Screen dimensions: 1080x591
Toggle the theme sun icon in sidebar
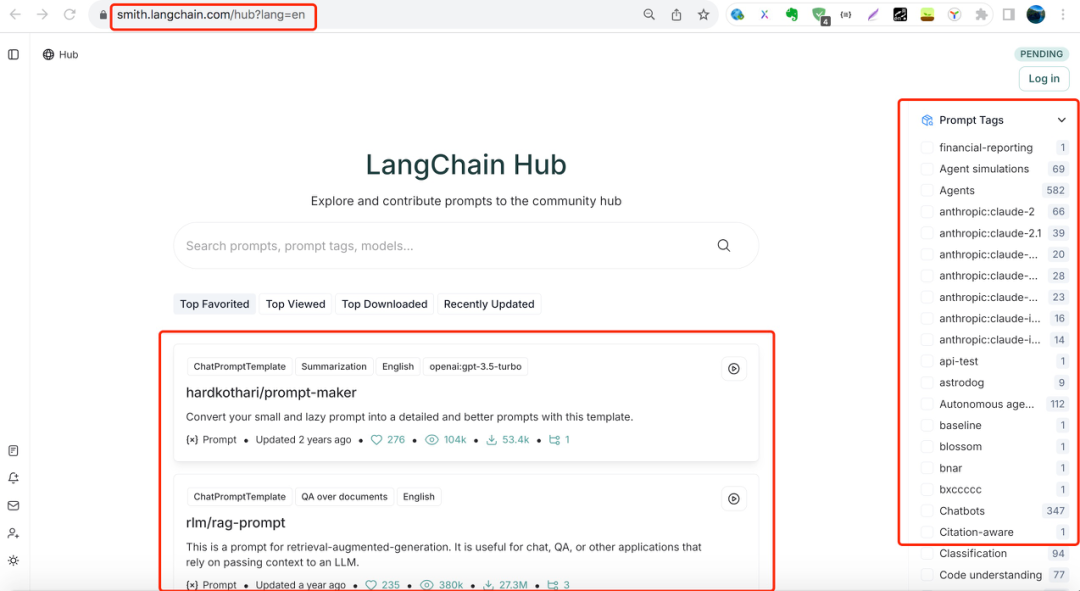(x=13, y=560)
